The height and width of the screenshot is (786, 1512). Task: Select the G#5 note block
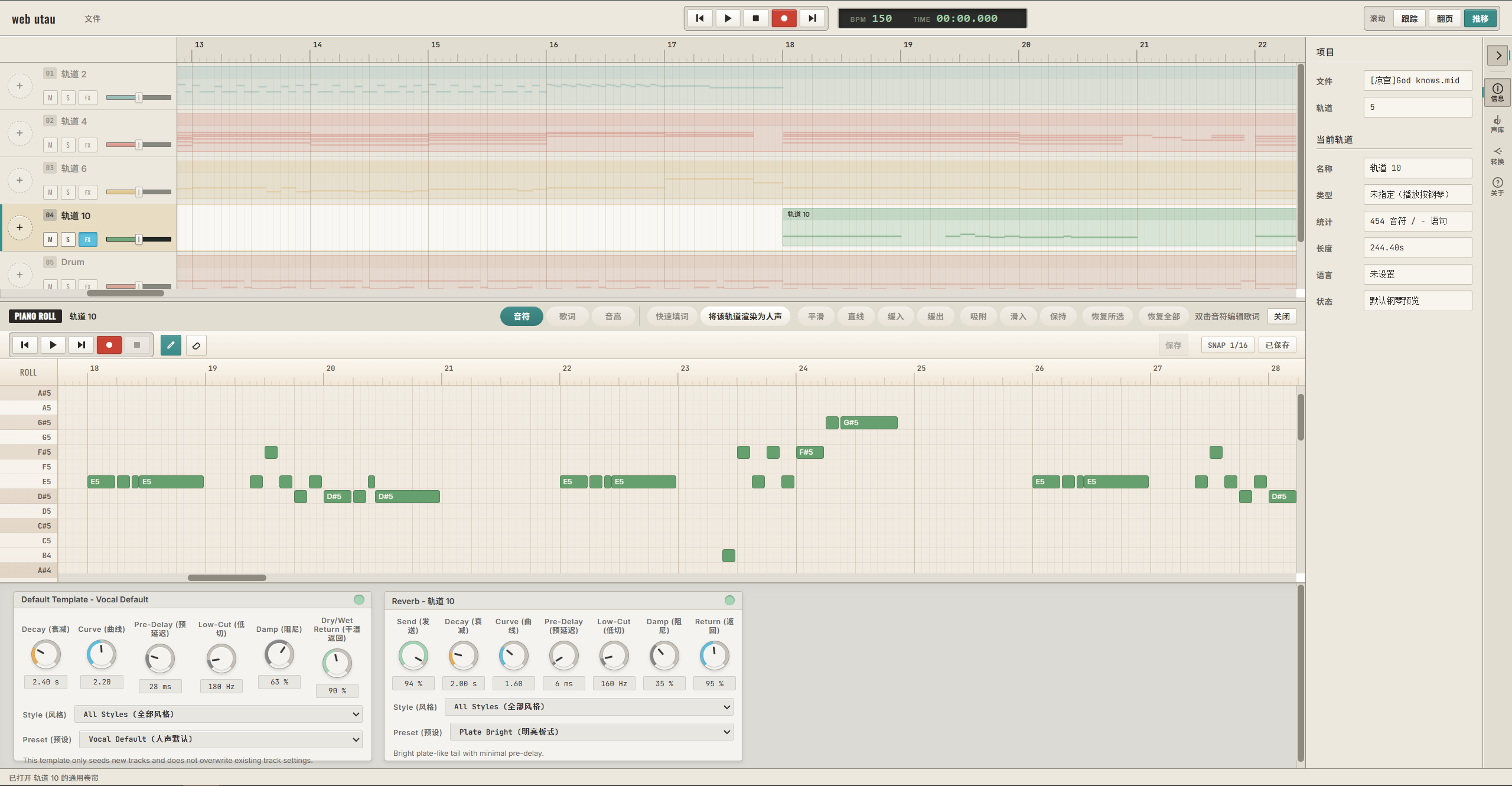(x=869, y=423)
